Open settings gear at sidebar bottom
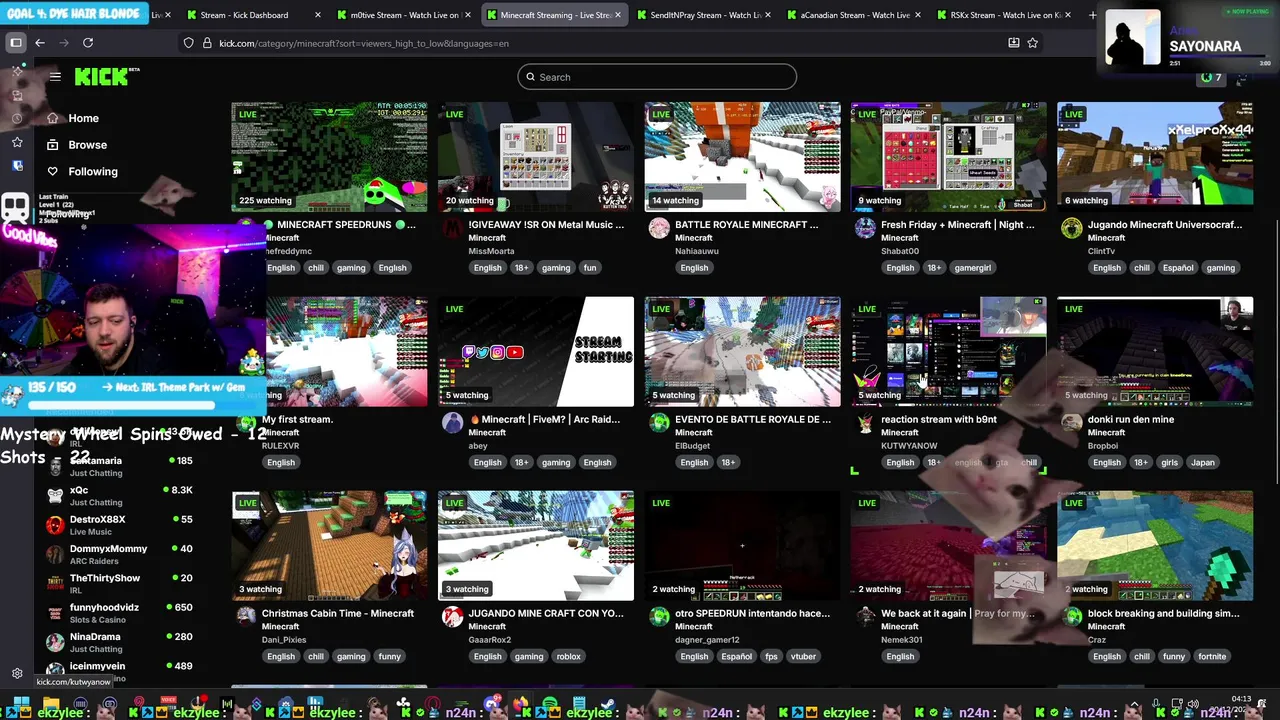The height and width of the screenshot is (720, 1280). 17,674
